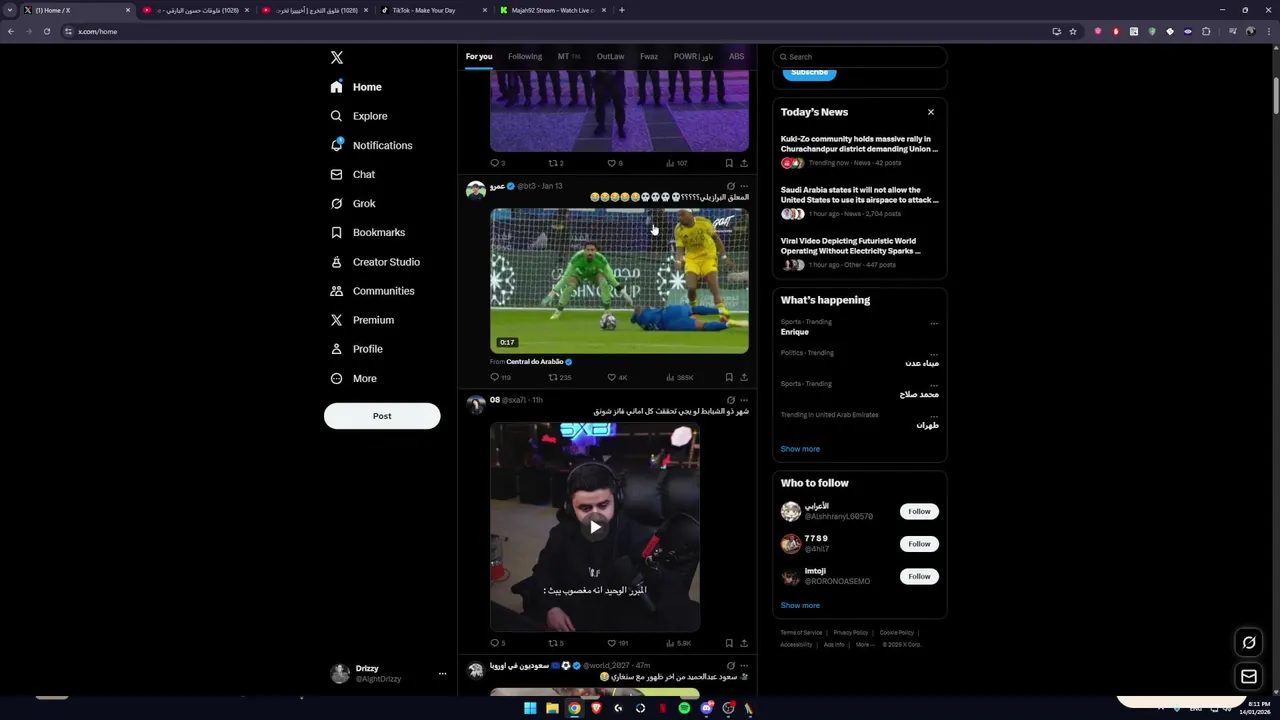
Task: Click the Post button
Action: click(x=382, y=416)
